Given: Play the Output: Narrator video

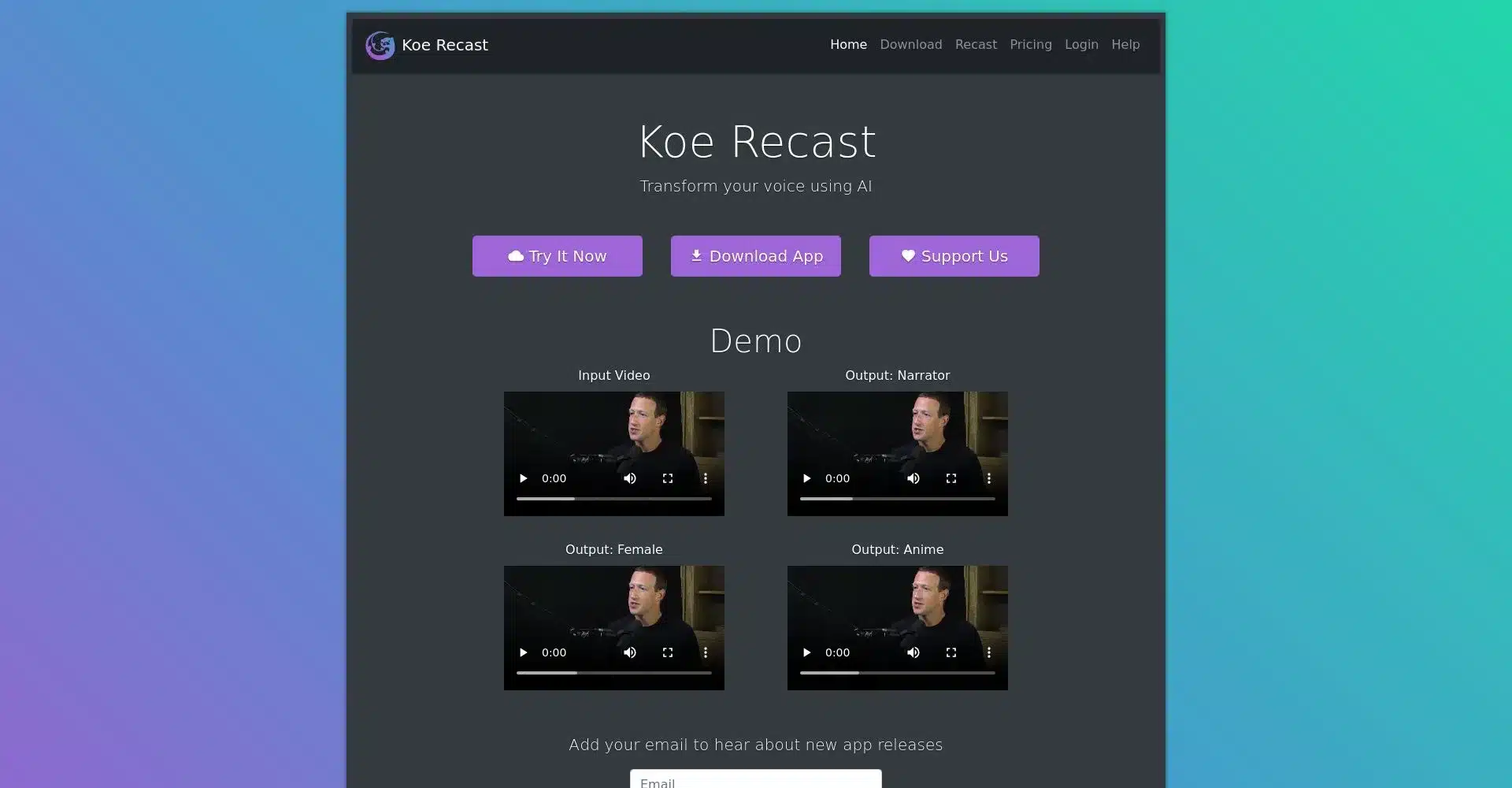Looking at the screenshot, I should [x=806, y=478].
